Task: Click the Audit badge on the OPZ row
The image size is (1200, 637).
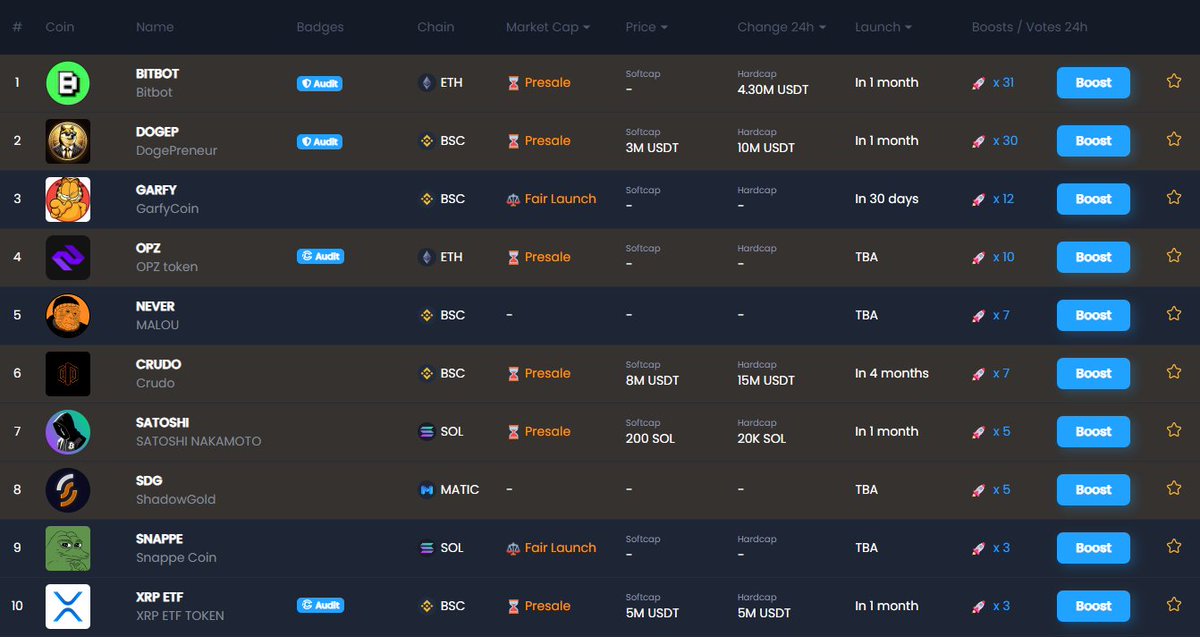Action: [320, 256]
